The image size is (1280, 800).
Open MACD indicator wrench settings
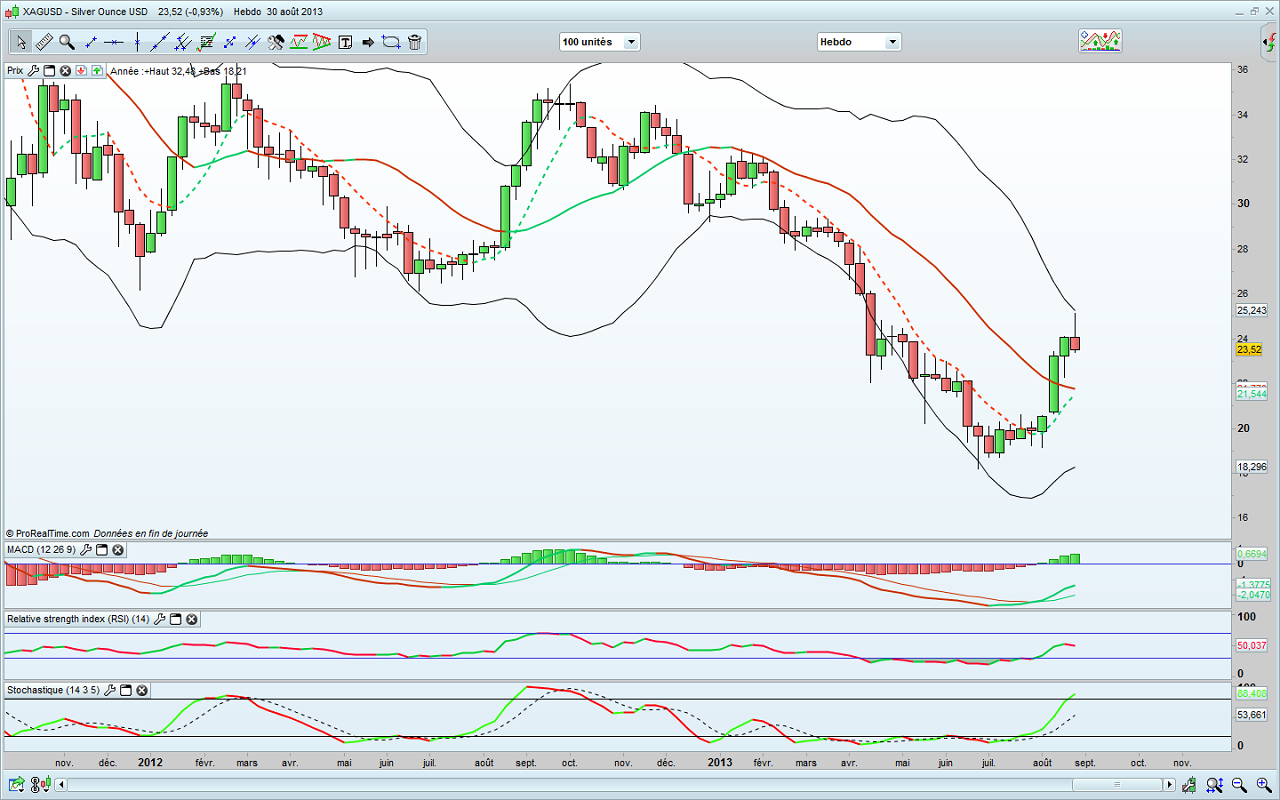[x=86, y=550]
